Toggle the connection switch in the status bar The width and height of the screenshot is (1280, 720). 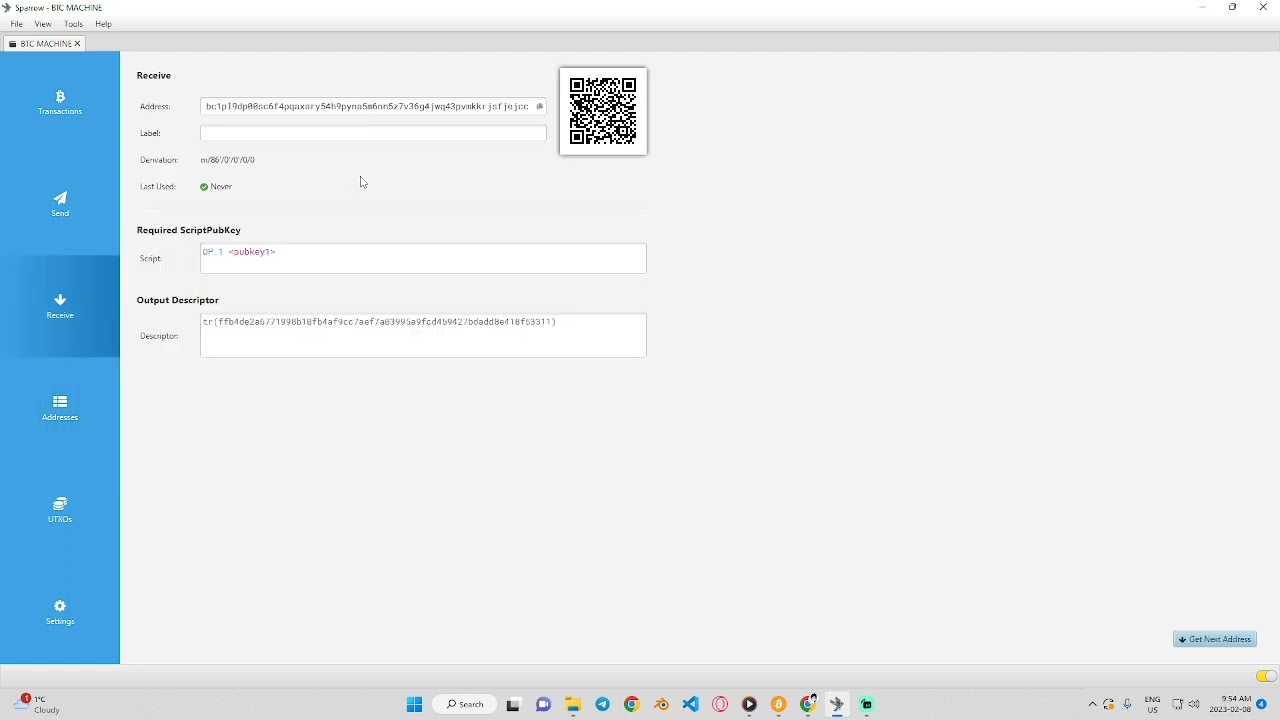(1266, 676)
